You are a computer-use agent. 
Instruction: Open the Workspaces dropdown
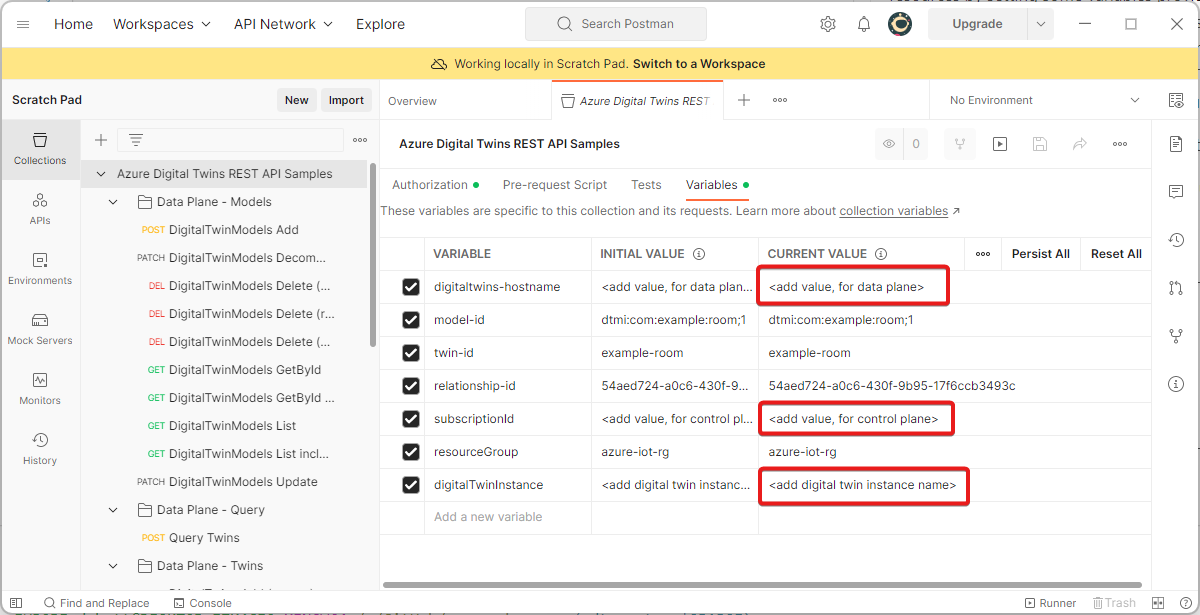162,24
